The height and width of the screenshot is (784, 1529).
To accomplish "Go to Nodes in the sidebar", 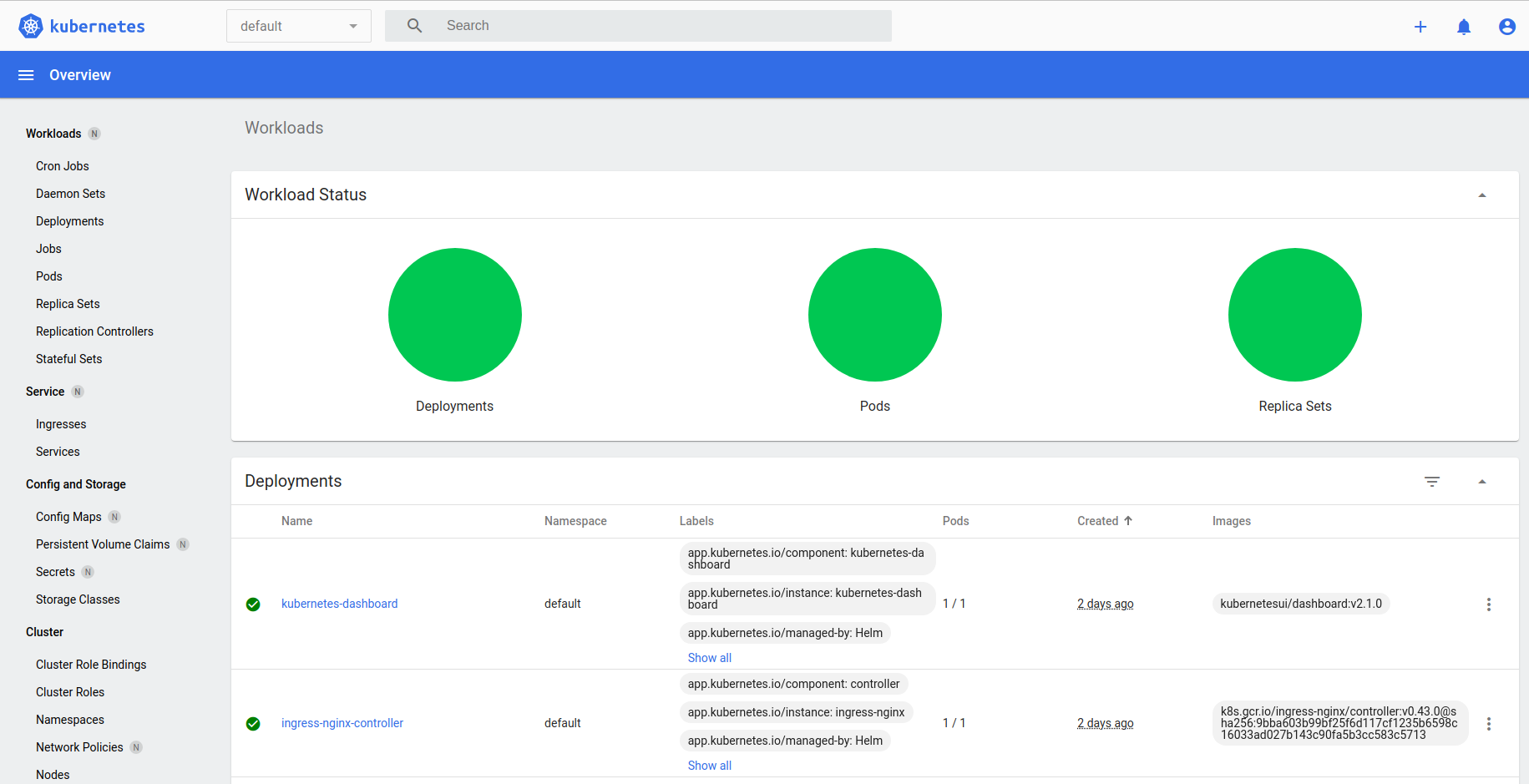I will click(53, 775).
